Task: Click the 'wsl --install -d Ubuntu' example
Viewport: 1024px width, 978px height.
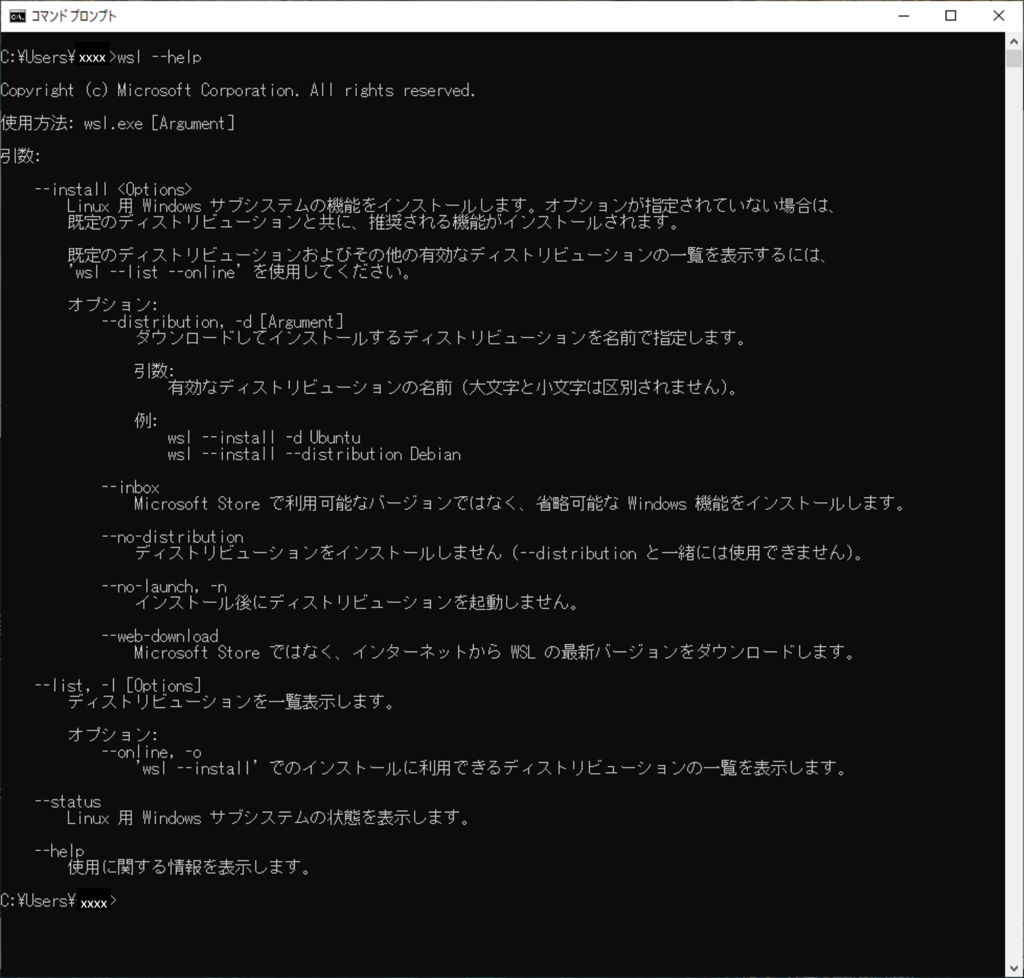Action: tap(264, 437)
